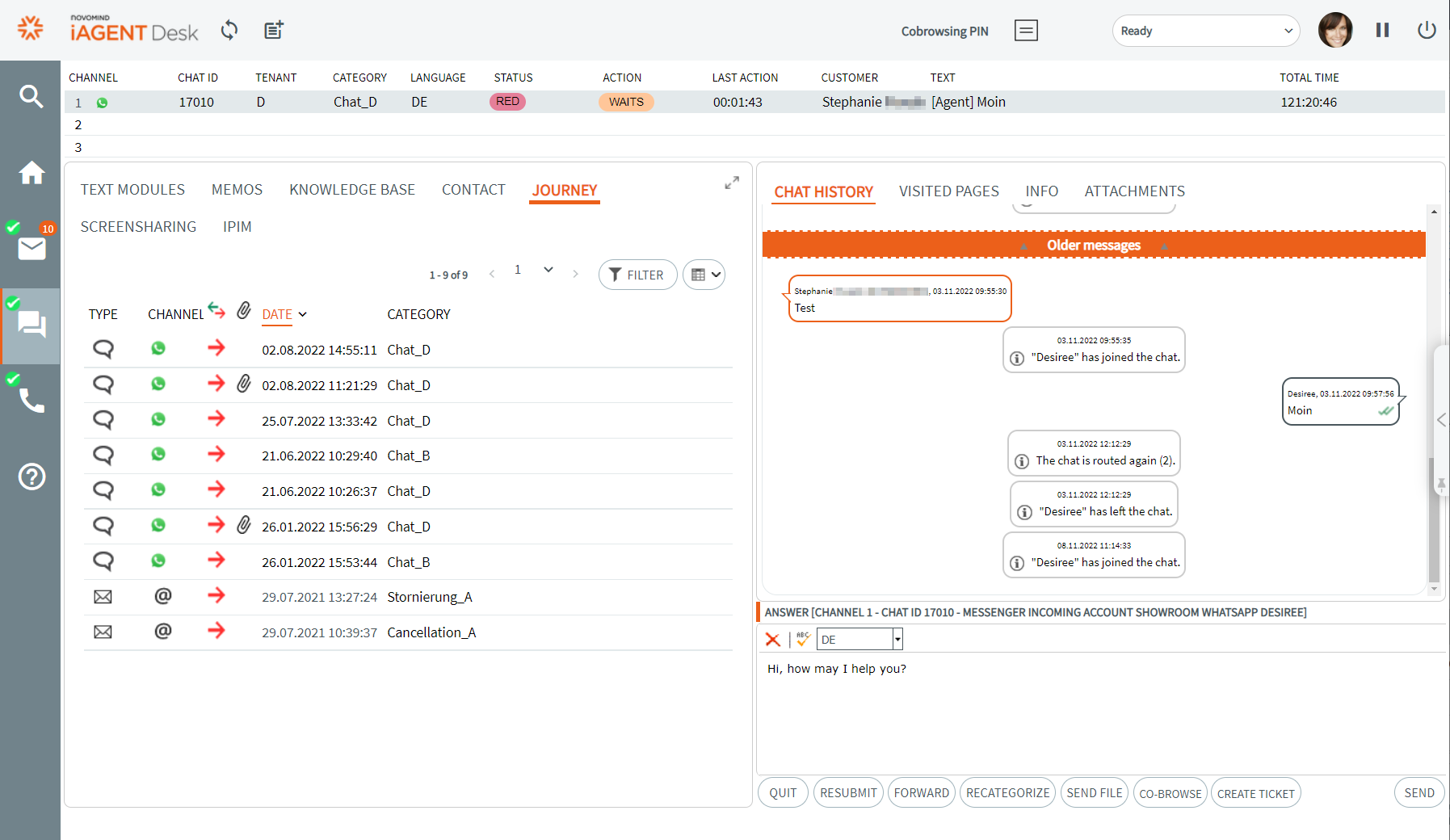Click the power logout icon
1450x840 pixels.
pyautogui.click(x=1427, y=31)
